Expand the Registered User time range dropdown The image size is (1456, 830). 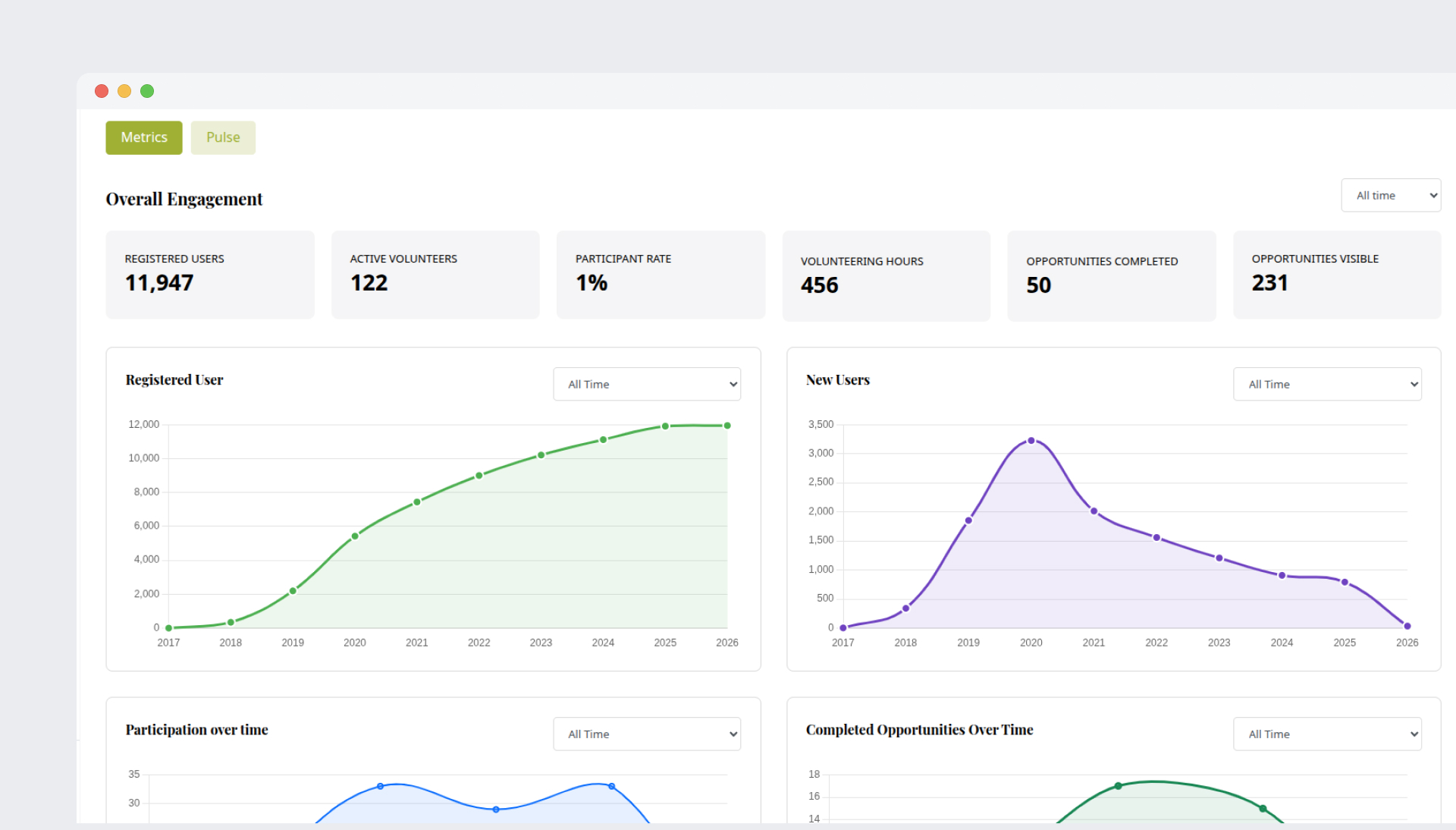646,384
